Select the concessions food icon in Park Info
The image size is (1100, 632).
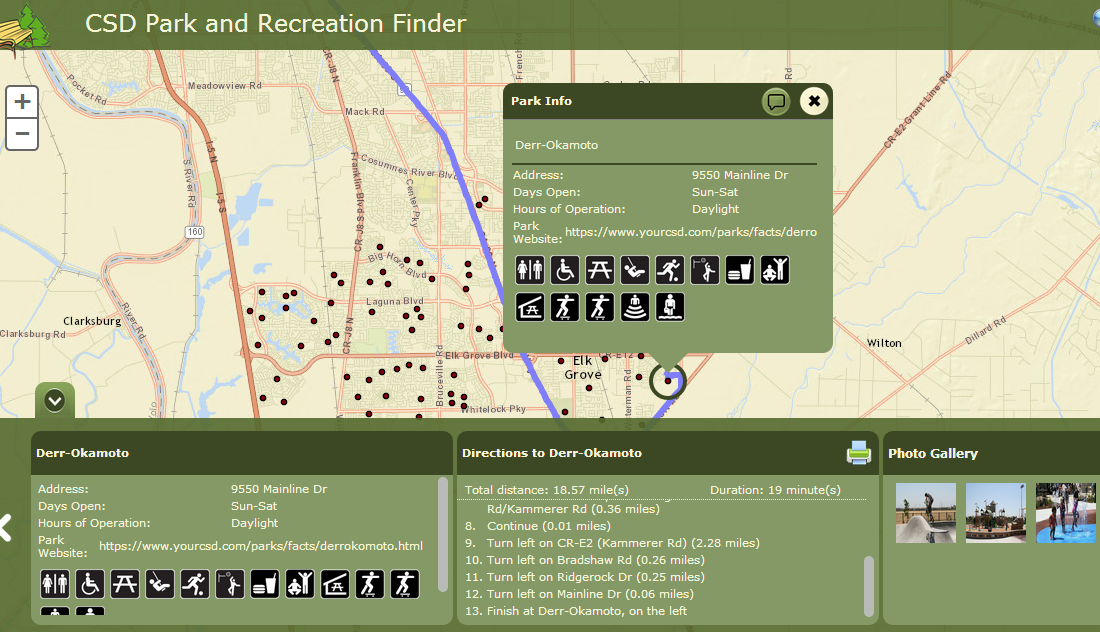739,269
